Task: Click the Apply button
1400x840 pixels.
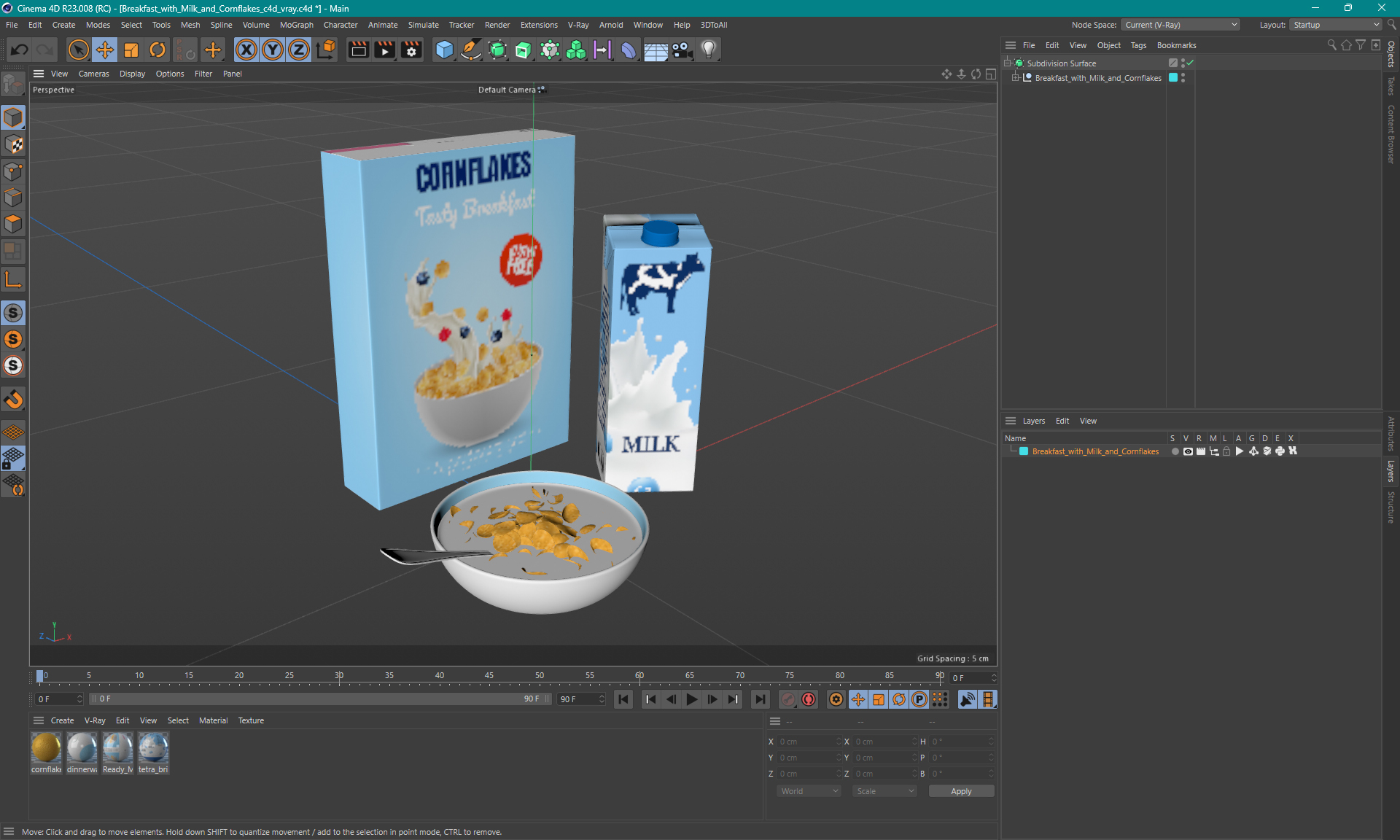Action: point(961,791)
